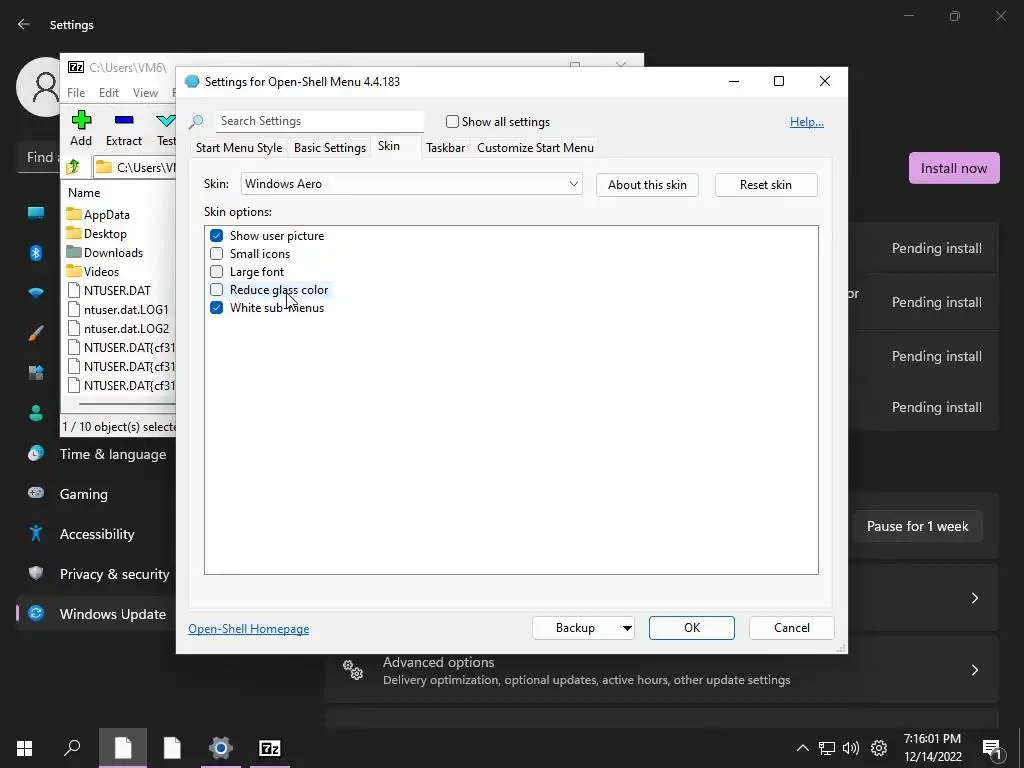Check the Reduce glass color option
Image resolution: width=1024 pixels, height=768 pixels.
coord(216,289)
